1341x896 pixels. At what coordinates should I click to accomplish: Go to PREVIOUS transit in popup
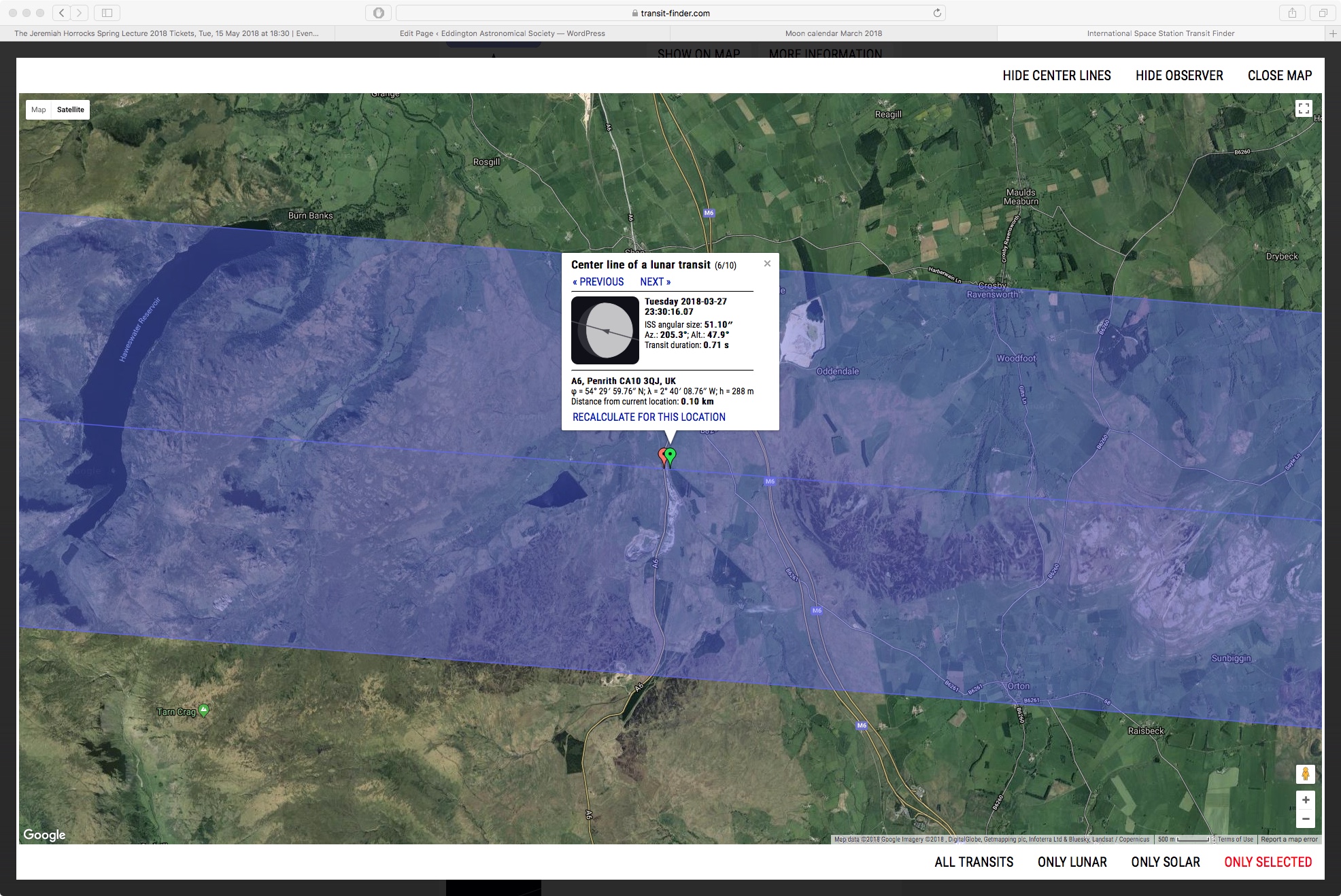[598, 282]
